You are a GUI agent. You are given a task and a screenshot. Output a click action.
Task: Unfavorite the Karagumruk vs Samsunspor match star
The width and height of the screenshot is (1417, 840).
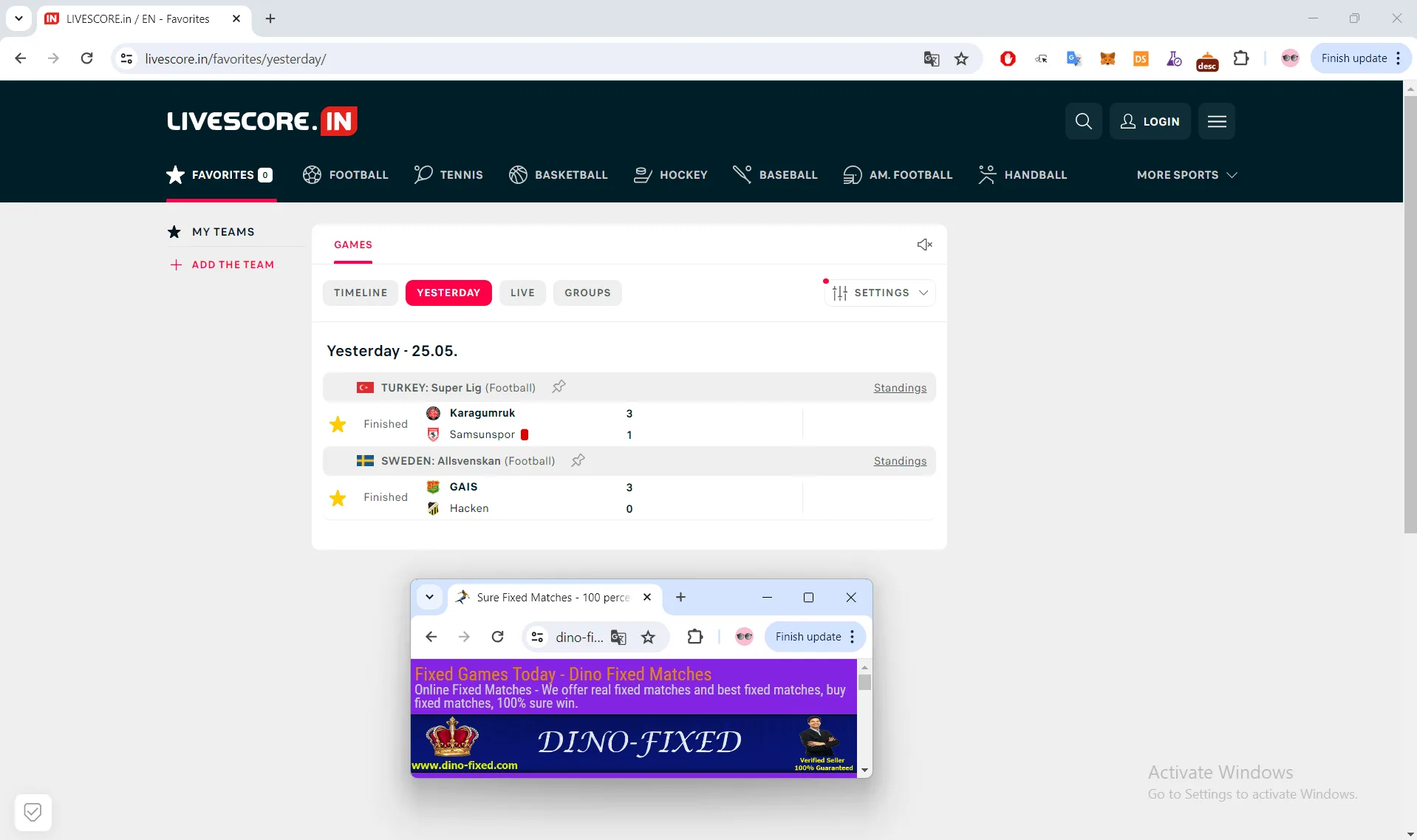pos(338,424)
